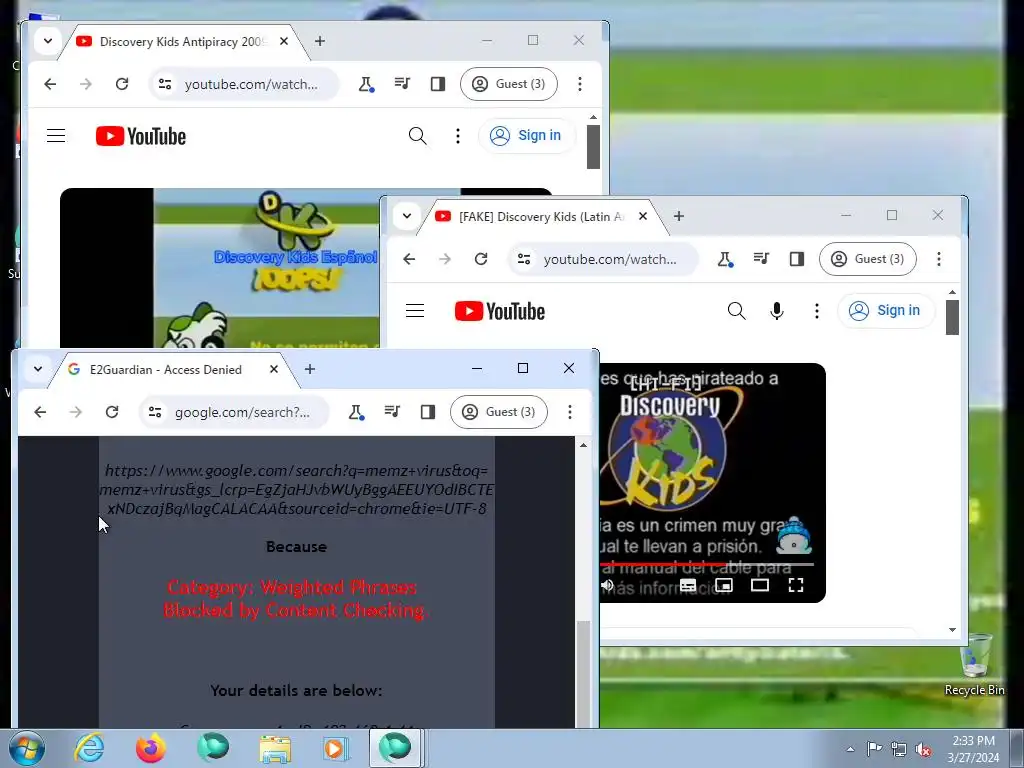Close the Discovery Kids Antipiracy tab

click(x=283, y=41)
